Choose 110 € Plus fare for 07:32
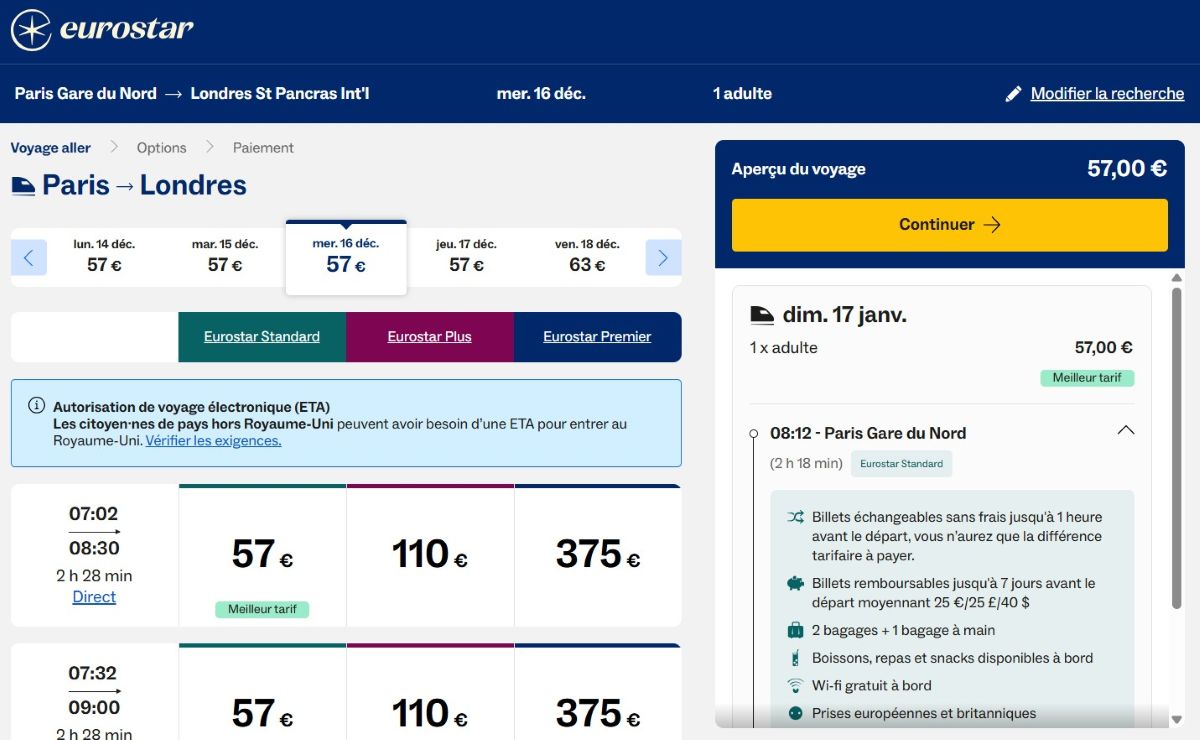 click(430, 692)
